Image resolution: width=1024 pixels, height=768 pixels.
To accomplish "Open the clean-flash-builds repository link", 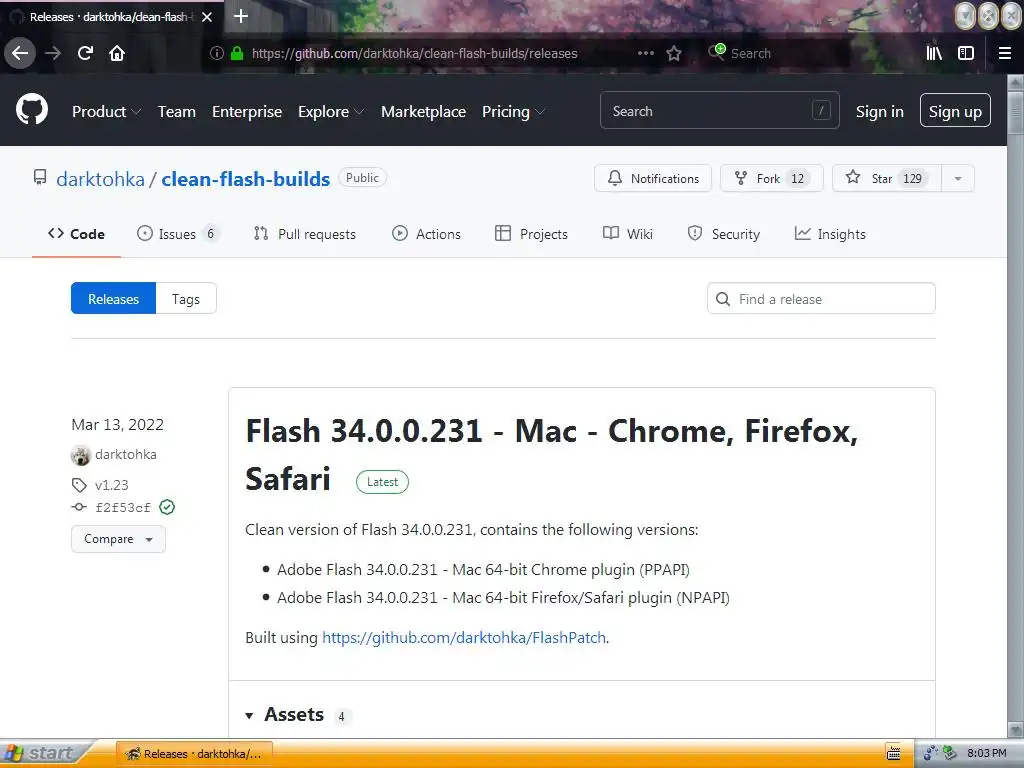I will tap(246, 179).
